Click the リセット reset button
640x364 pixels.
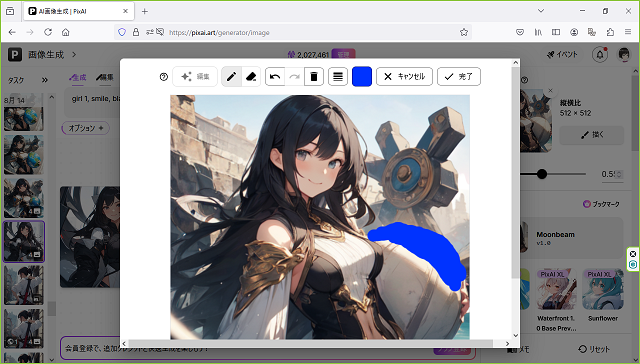[x=594, y=349]
